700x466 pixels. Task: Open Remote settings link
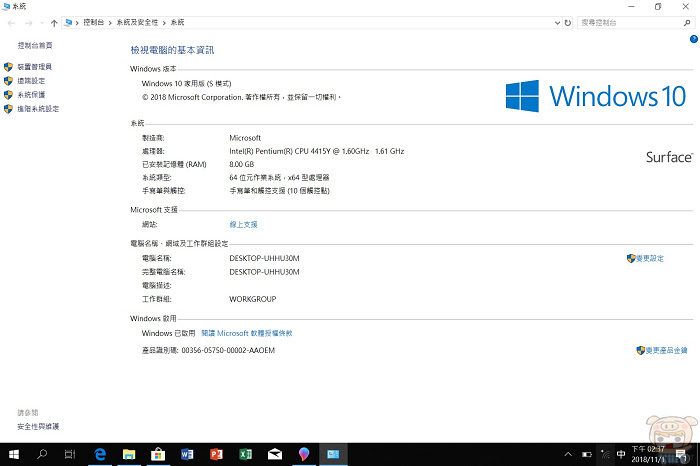[x=31, y=81]
